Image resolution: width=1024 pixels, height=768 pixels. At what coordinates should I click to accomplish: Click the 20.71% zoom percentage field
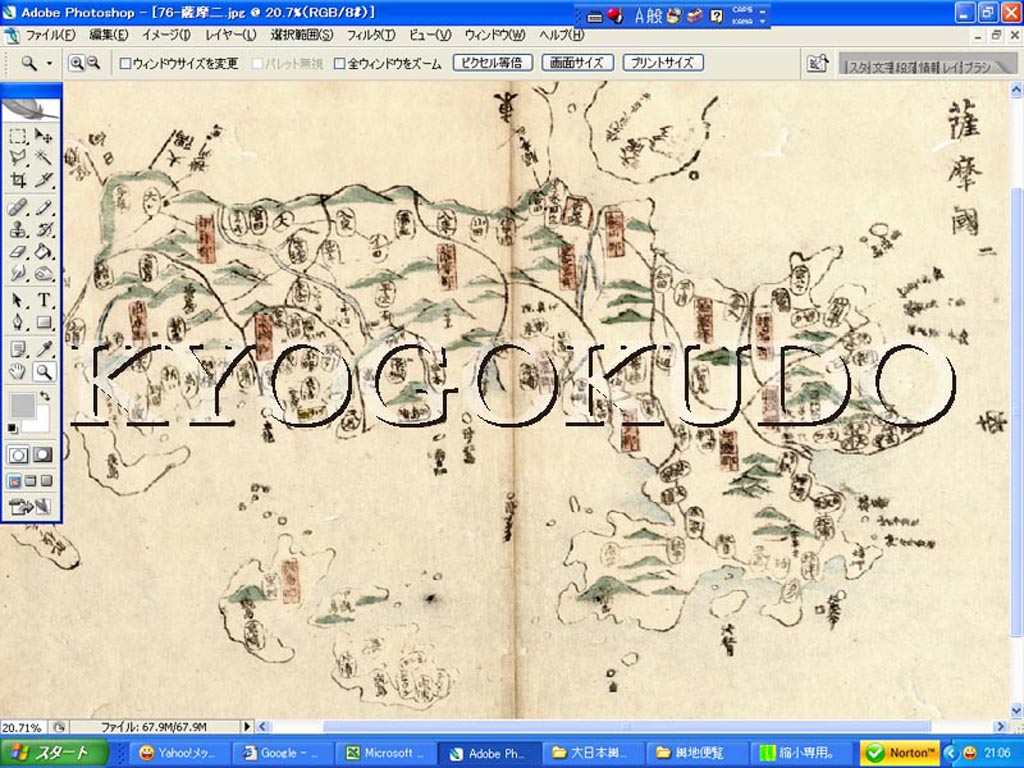[x=22, y=727]
